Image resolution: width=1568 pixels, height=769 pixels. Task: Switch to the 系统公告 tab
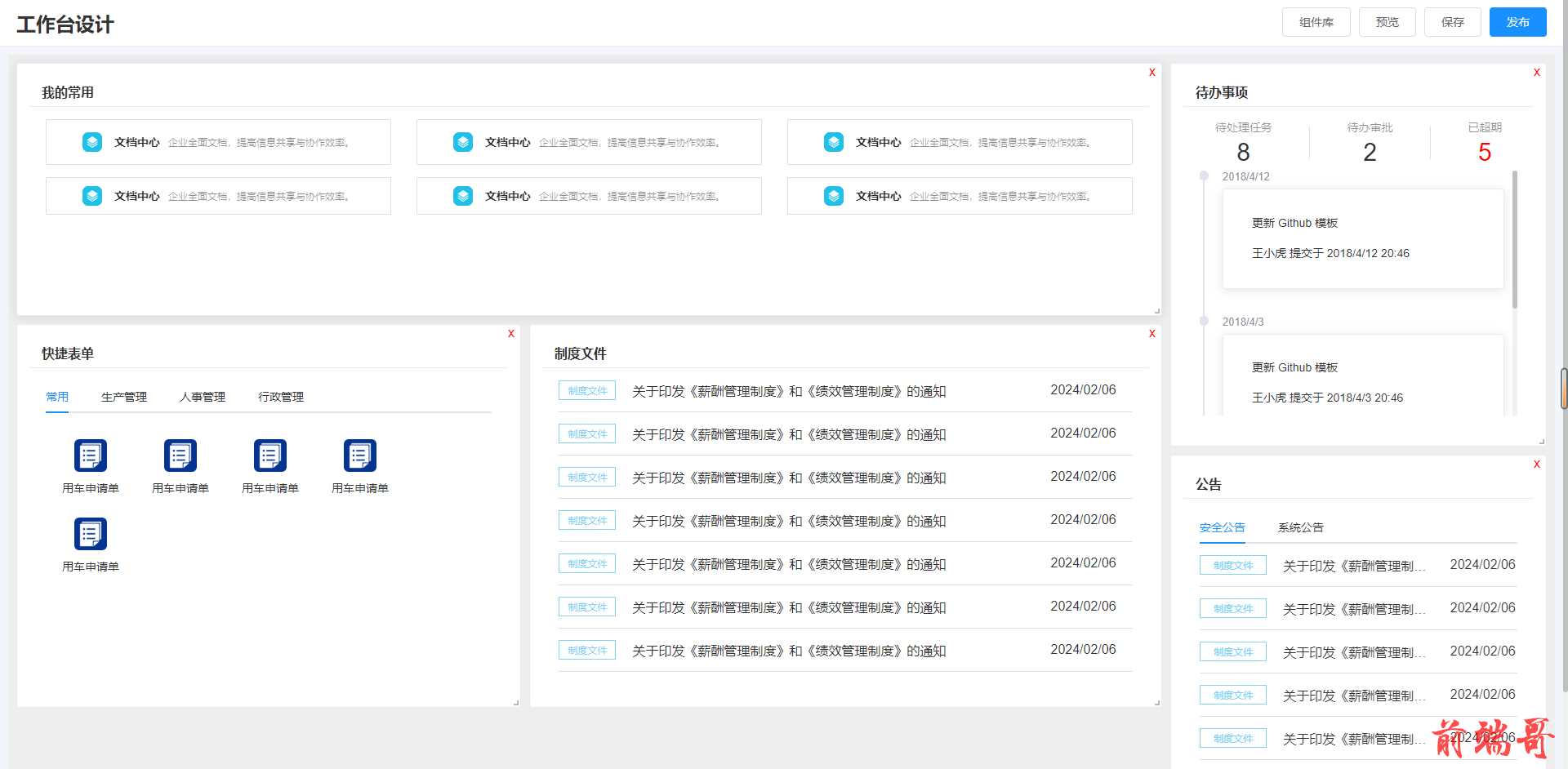1300,527
